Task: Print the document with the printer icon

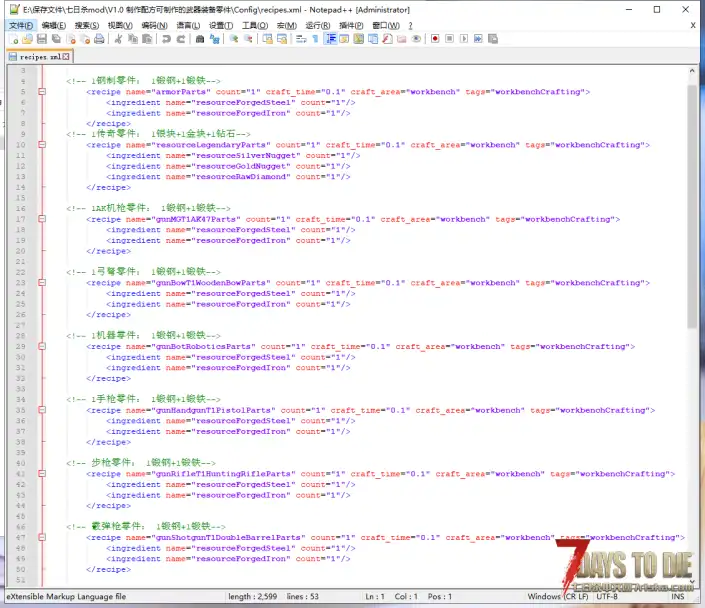Action: coord(99,39)
